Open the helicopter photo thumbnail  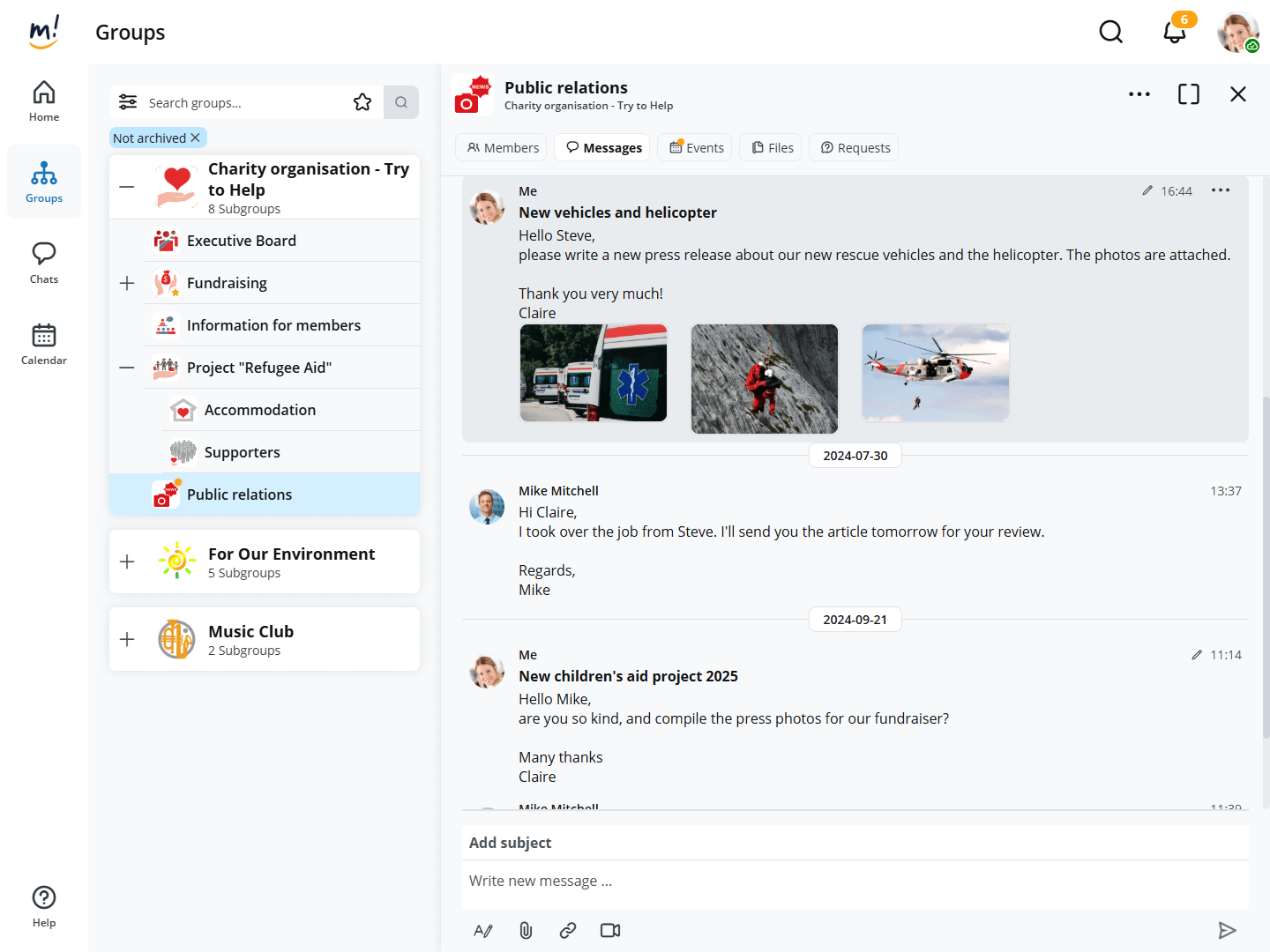click(x=935, y=372)
